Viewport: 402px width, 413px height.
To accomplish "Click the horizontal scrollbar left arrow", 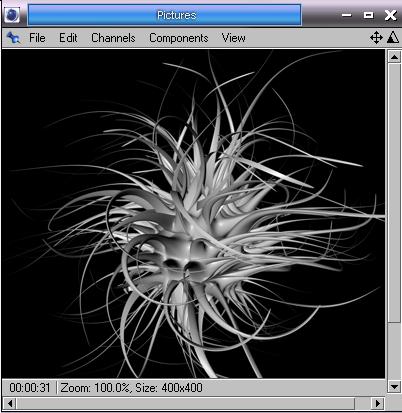I will click(x=10, y=403).
